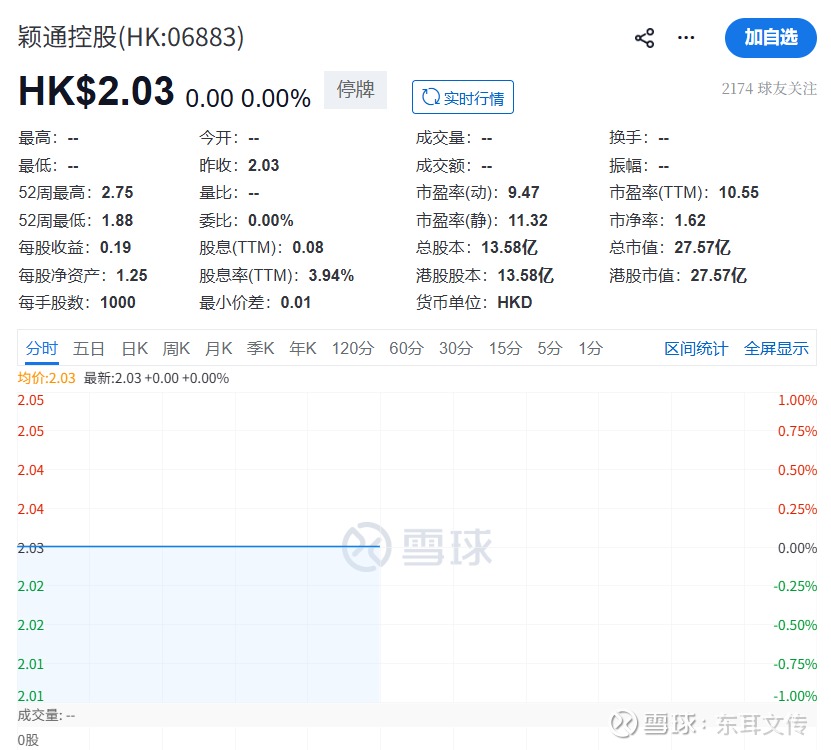This screenshot has height=750, width=831.
Task: Open the three-dot more options menu
Action: pos(686,38)
